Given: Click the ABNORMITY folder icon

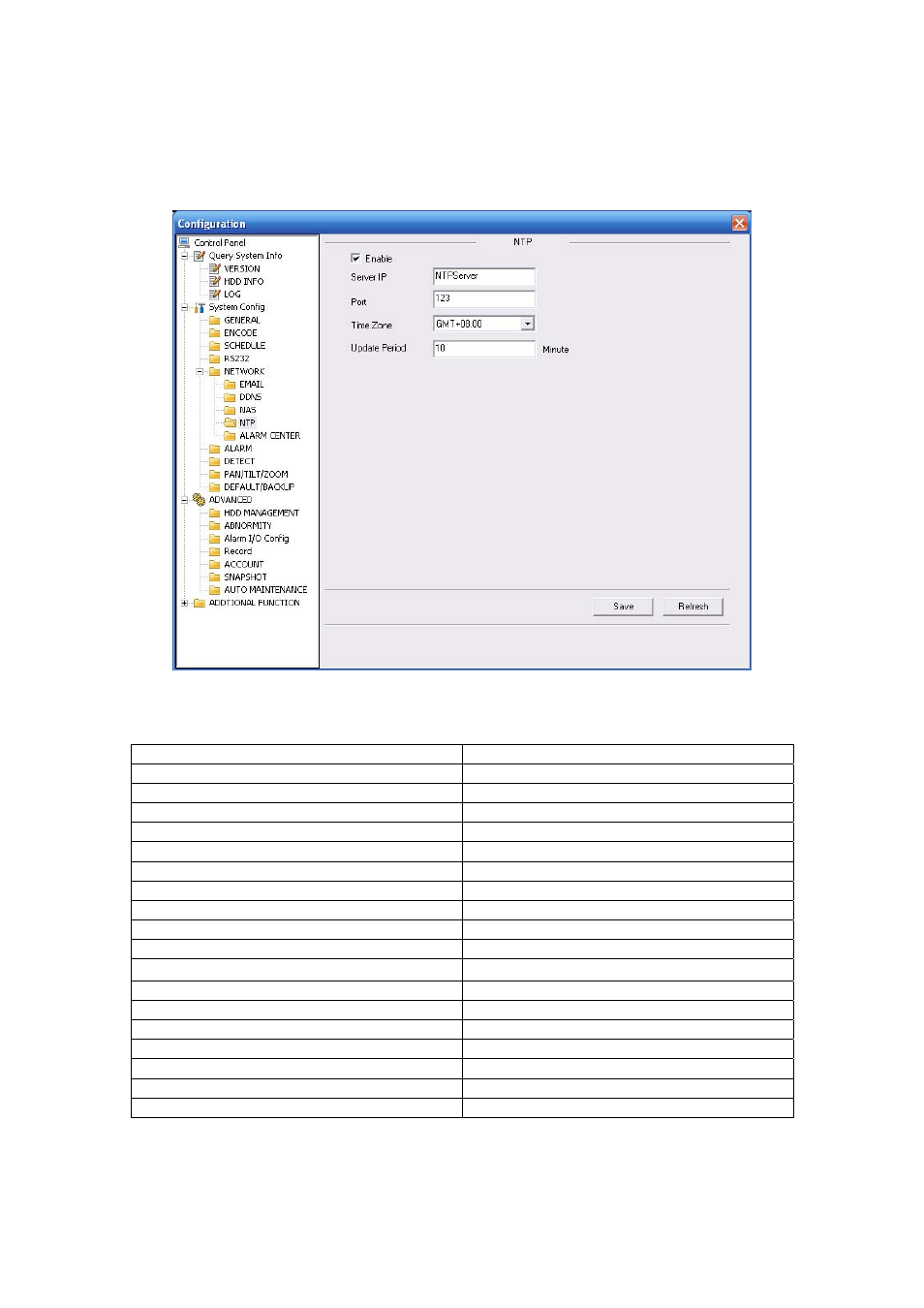Looking at the screenshot, I should click(x=215, y=525).
